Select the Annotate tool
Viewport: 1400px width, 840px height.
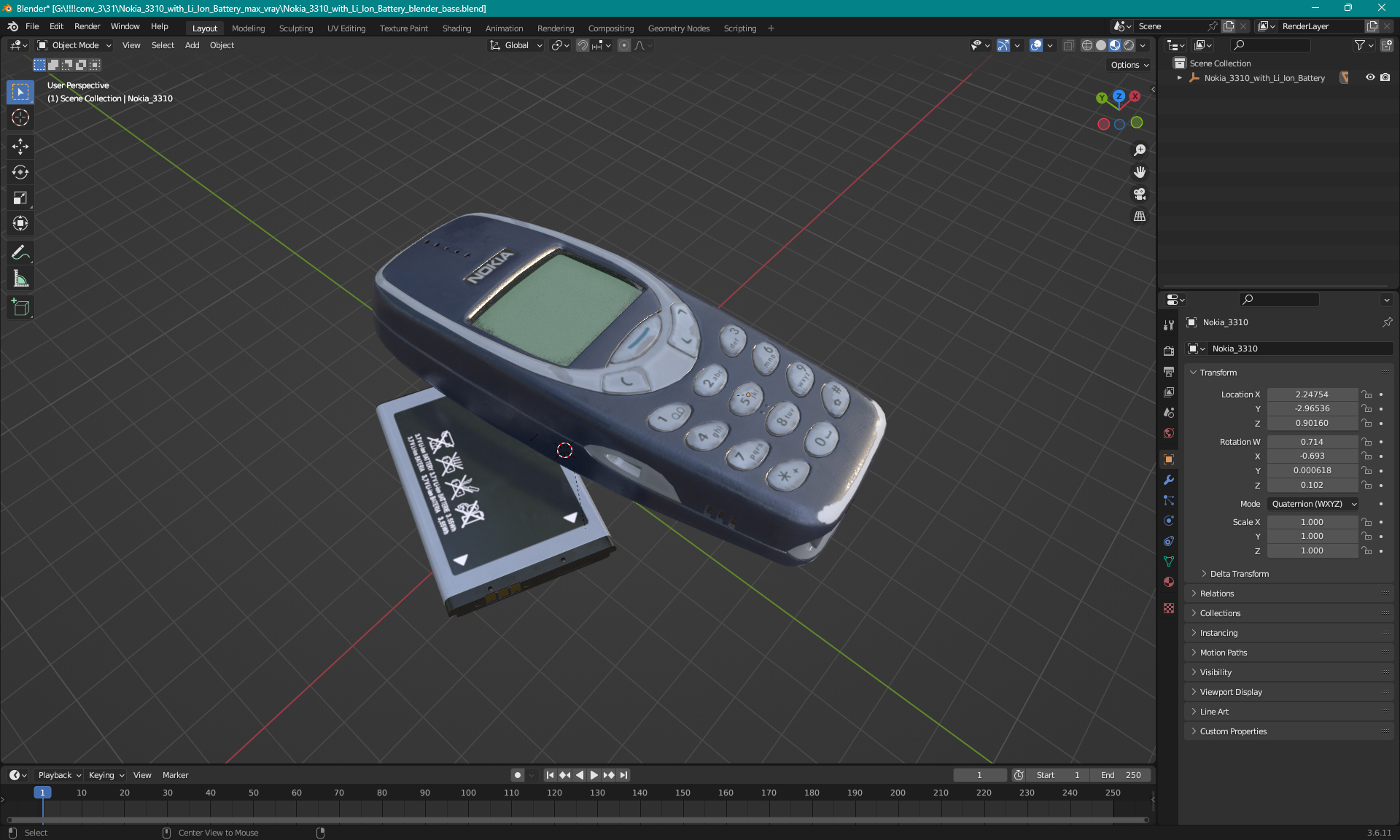20,253
